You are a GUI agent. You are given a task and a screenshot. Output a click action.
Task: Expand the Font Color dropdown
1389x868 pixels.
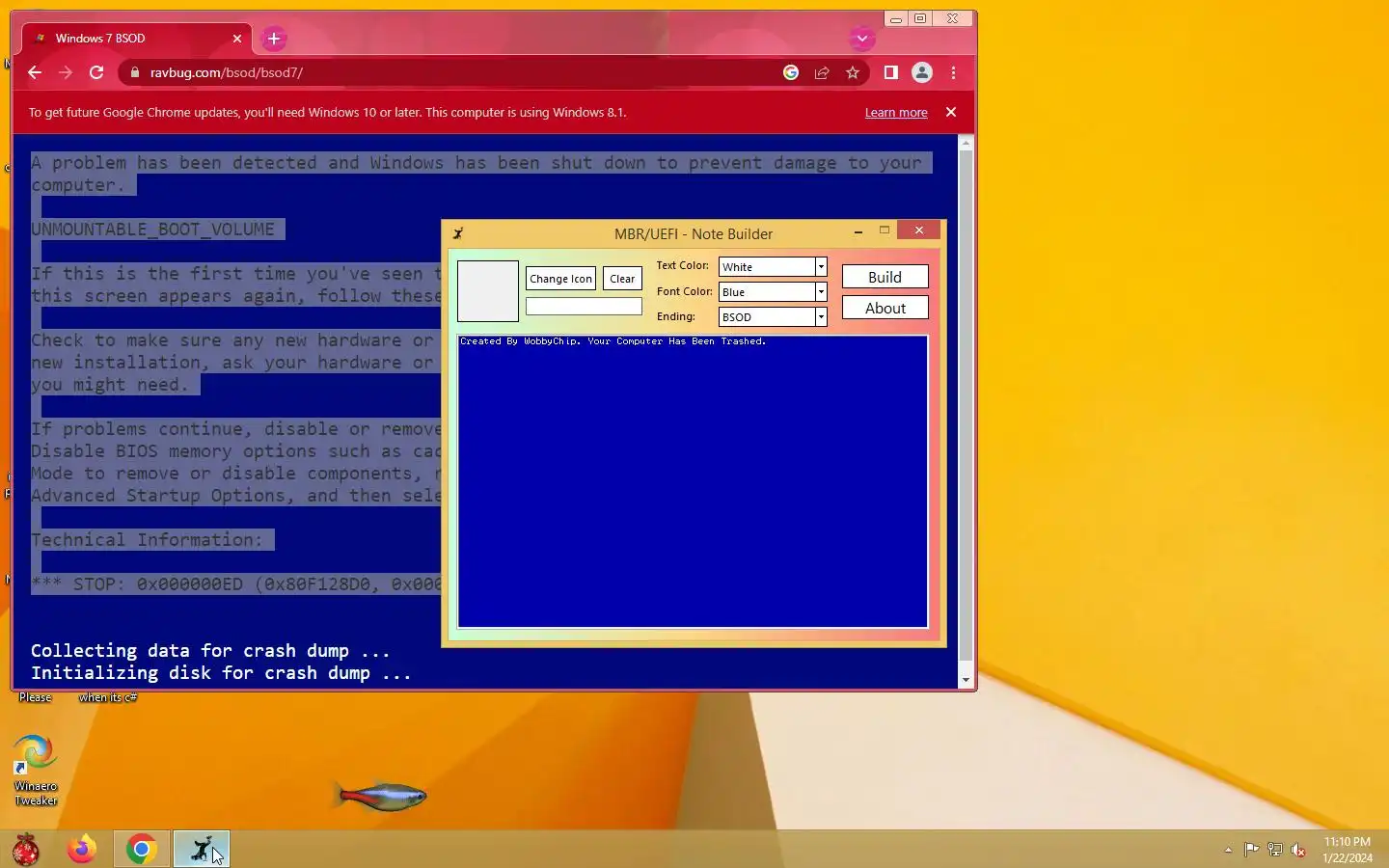[x=821, y=292]
